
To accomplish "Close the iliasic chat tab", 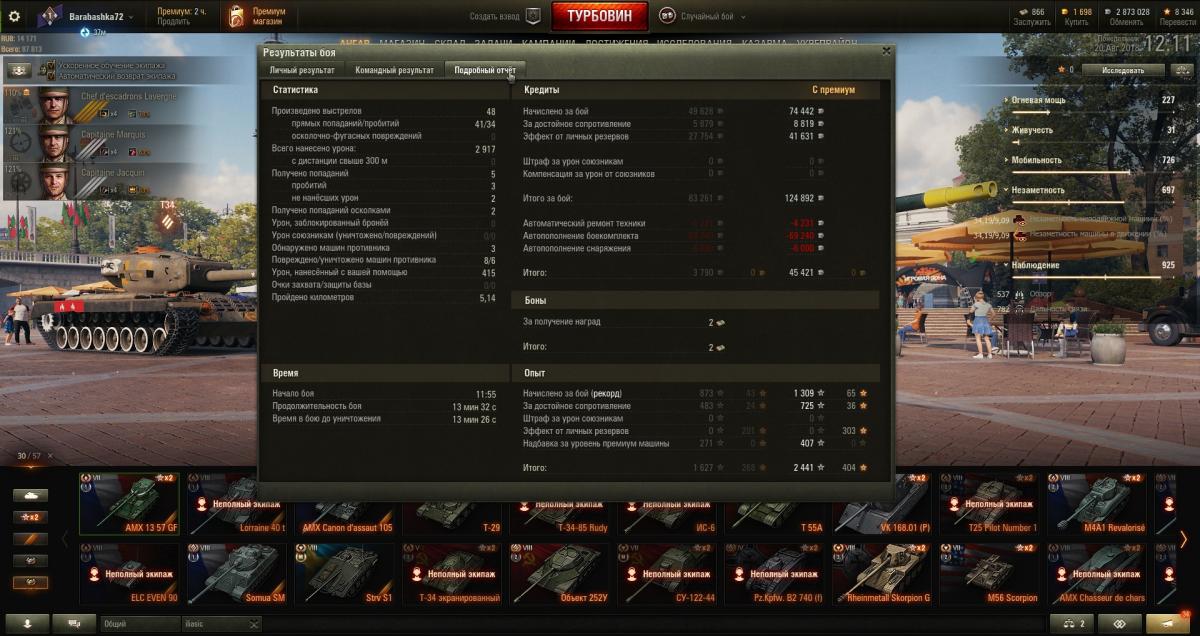I will pyautogui.click(x=254, y=624).
